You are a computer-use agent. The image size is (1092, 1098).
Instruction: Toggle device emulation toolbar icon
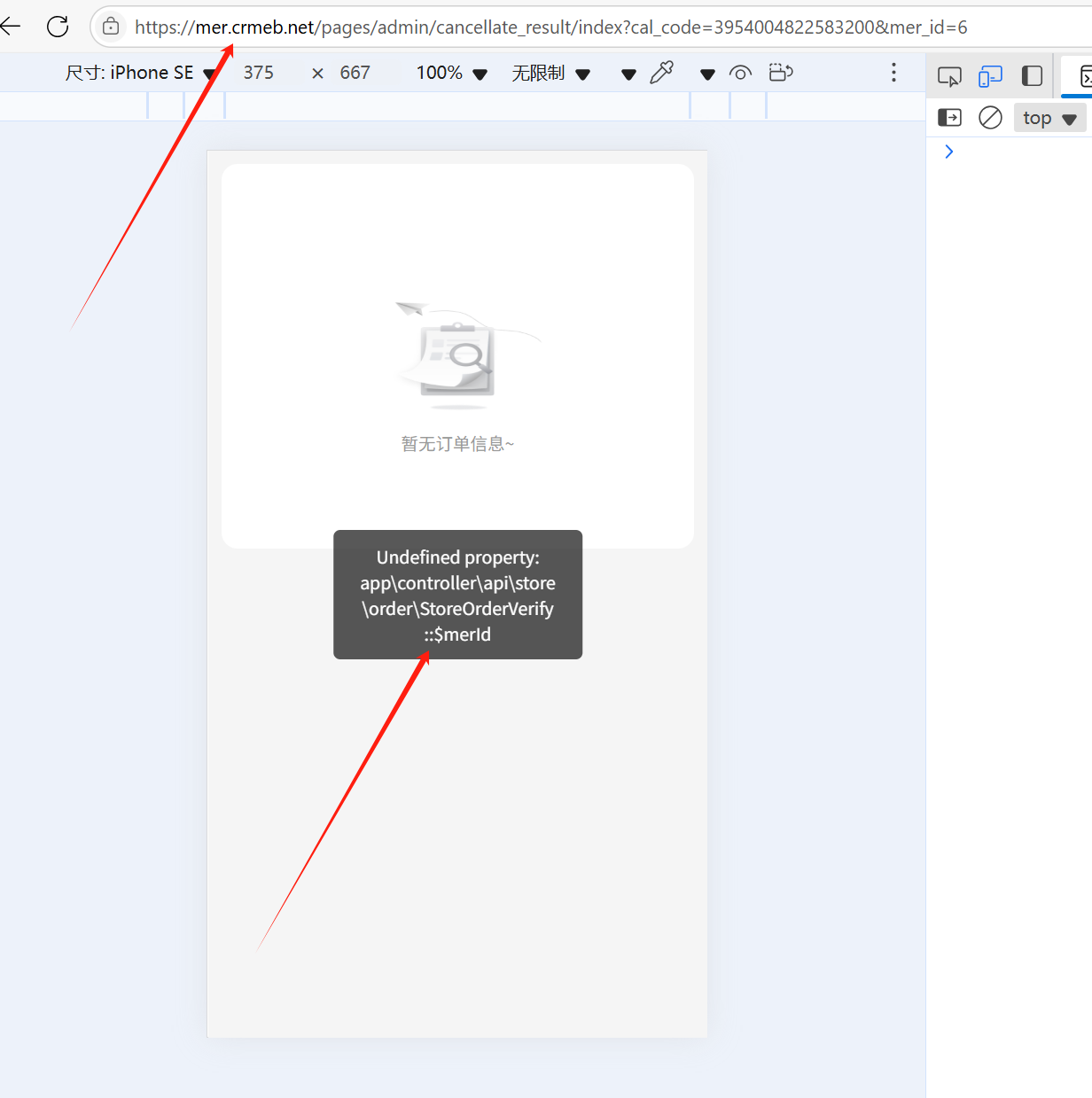click(990, 76)
